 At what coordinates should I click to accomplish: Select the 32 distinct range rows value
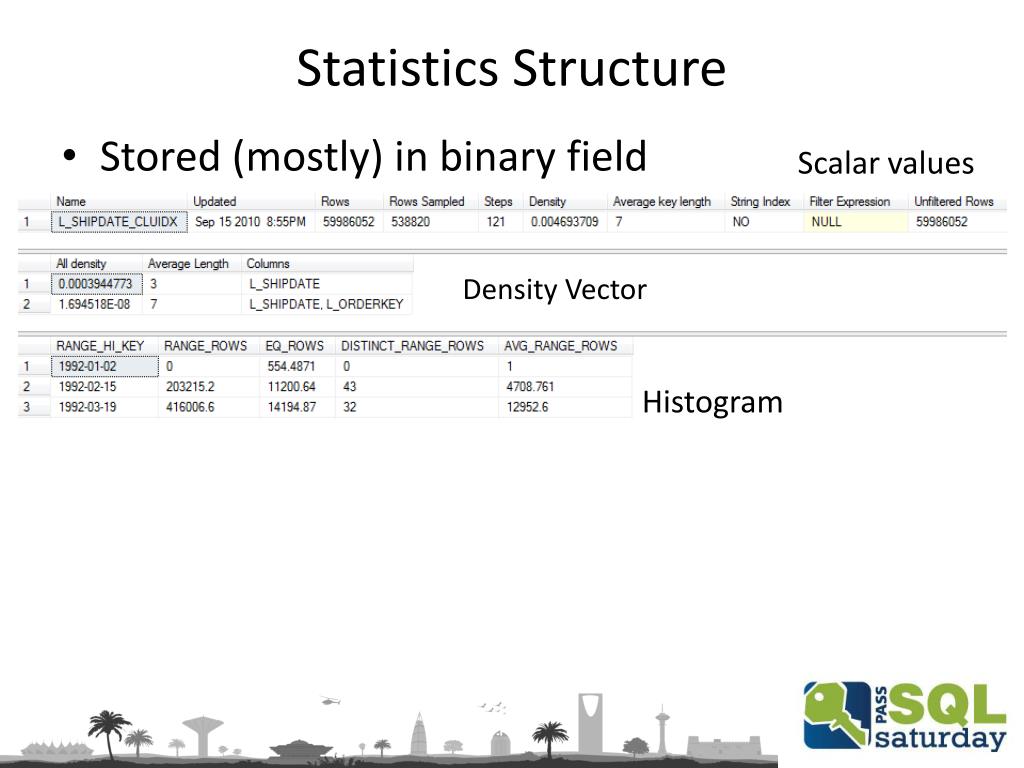tap(349, 406)
